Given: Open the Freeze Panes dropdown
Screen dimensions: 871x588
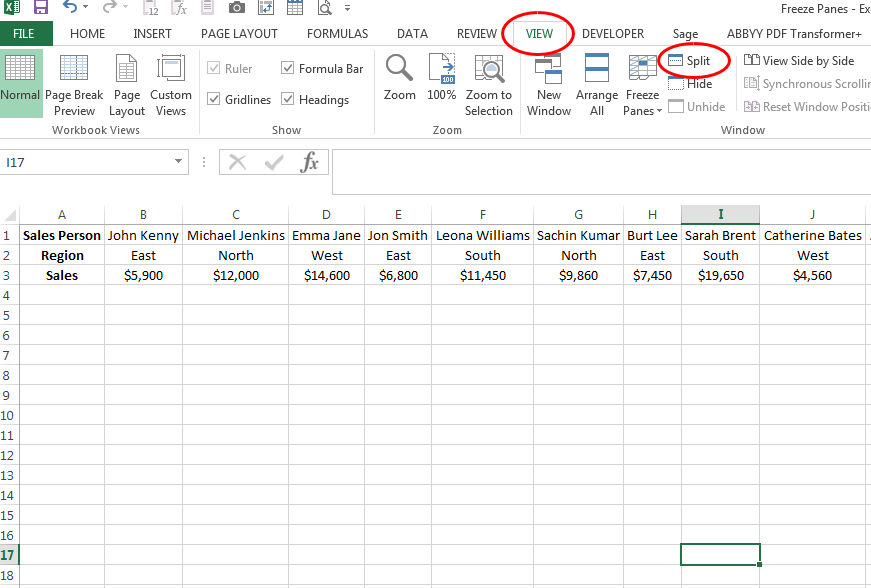Looking at the screenshot, I should [643, 85].
